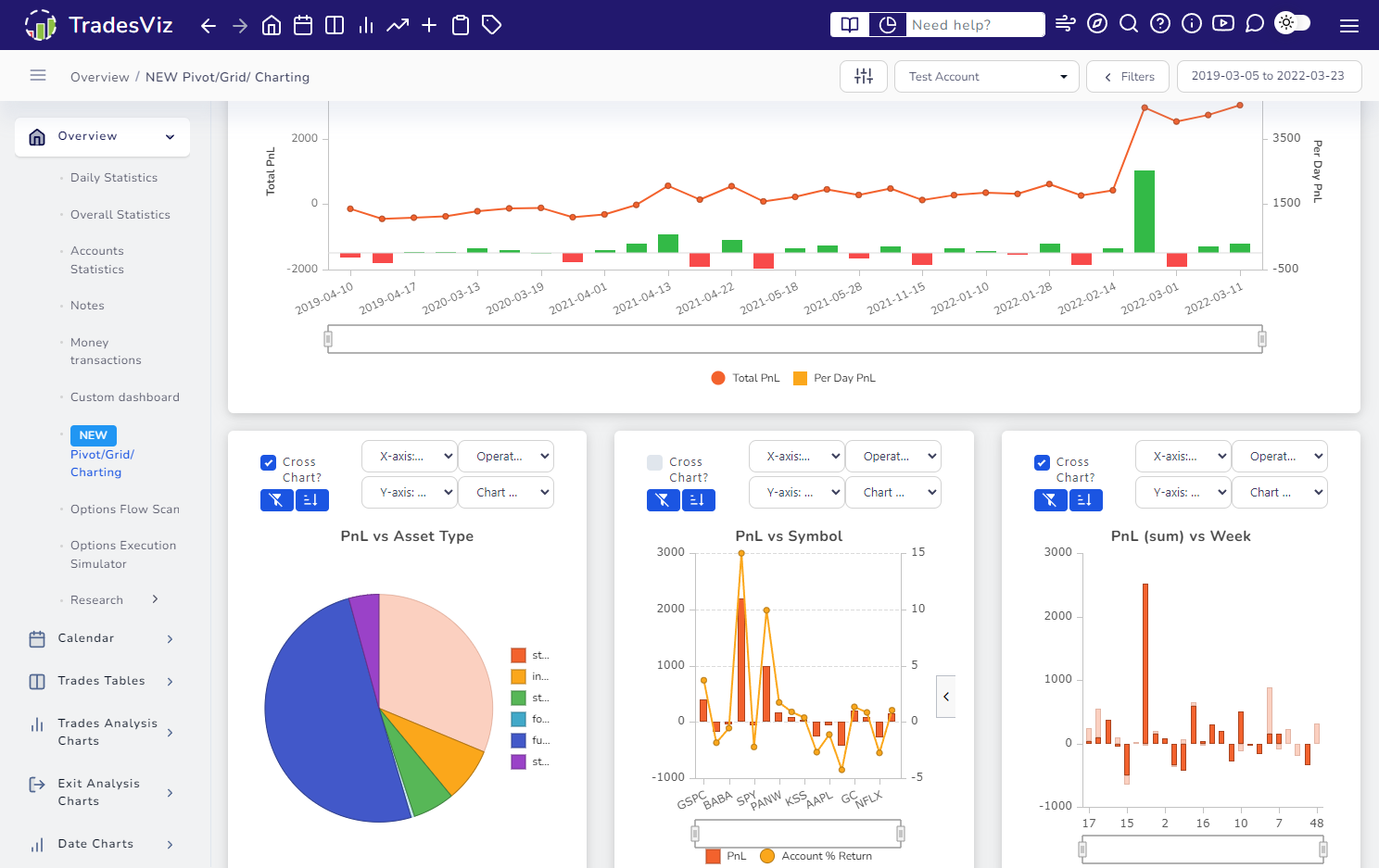Open the currency exchange icon in top bar
Image resolution: width=1379 pixels, height=868 pixels.
pyautogui.click(x=1066, y=24)
